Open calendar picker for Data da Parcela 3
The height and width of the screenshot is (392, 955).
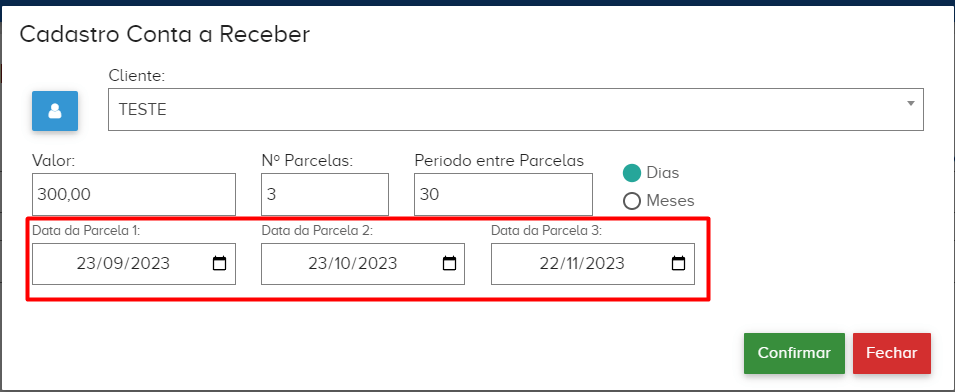tap(678, 264)
